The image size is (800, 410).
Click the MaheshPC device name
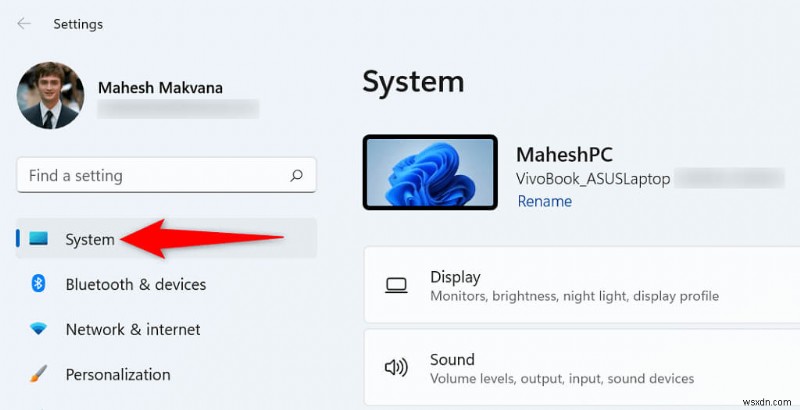coord(564,154)
